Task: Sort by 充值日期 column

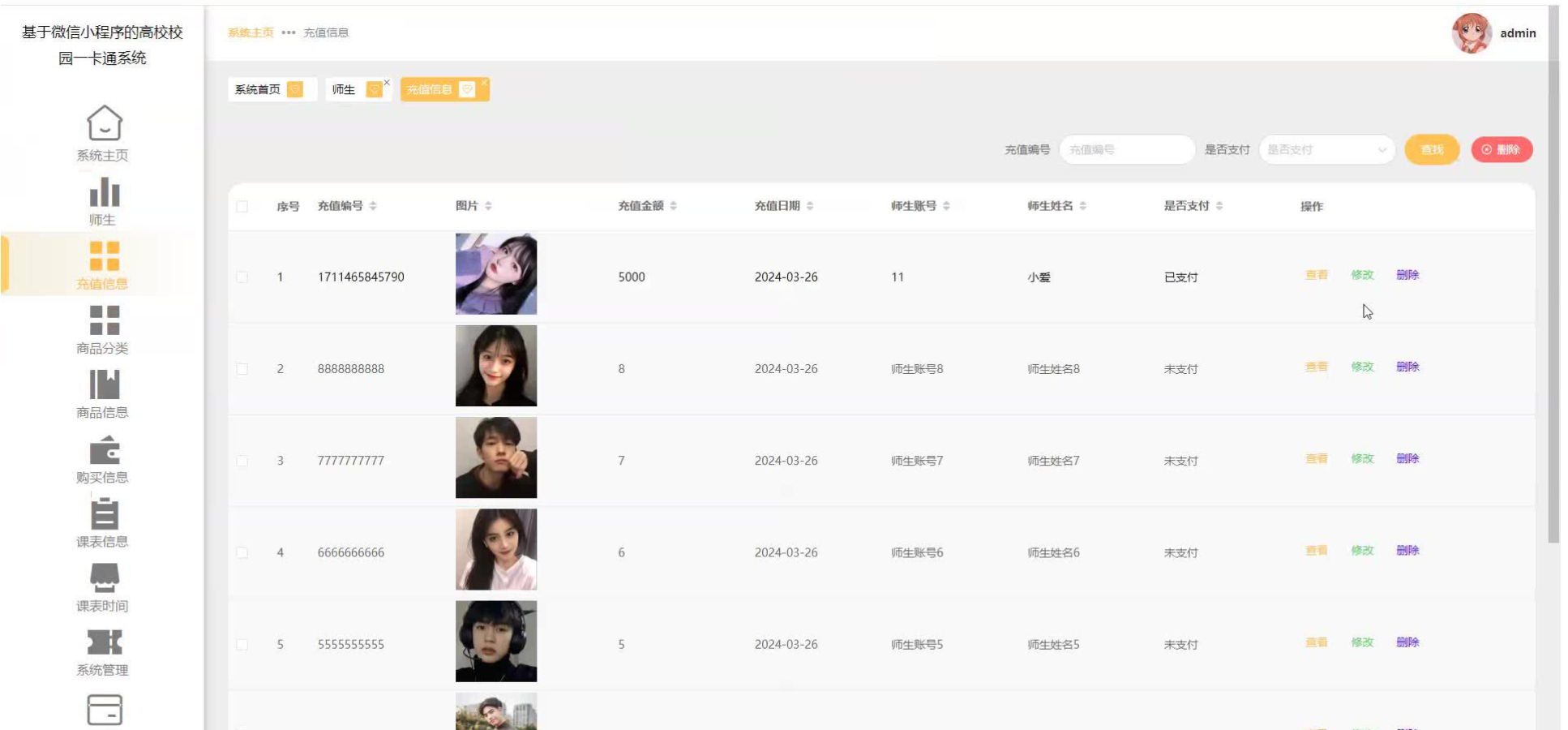Action: tap(810, 206)
